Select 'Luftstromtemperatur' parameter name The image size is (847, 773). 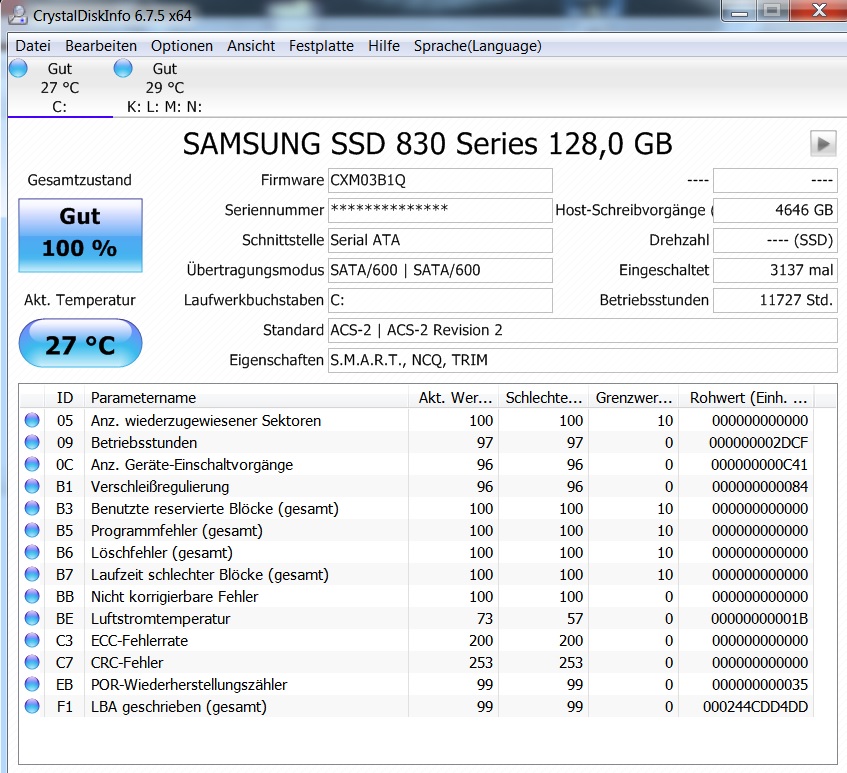tap(160, 619)
